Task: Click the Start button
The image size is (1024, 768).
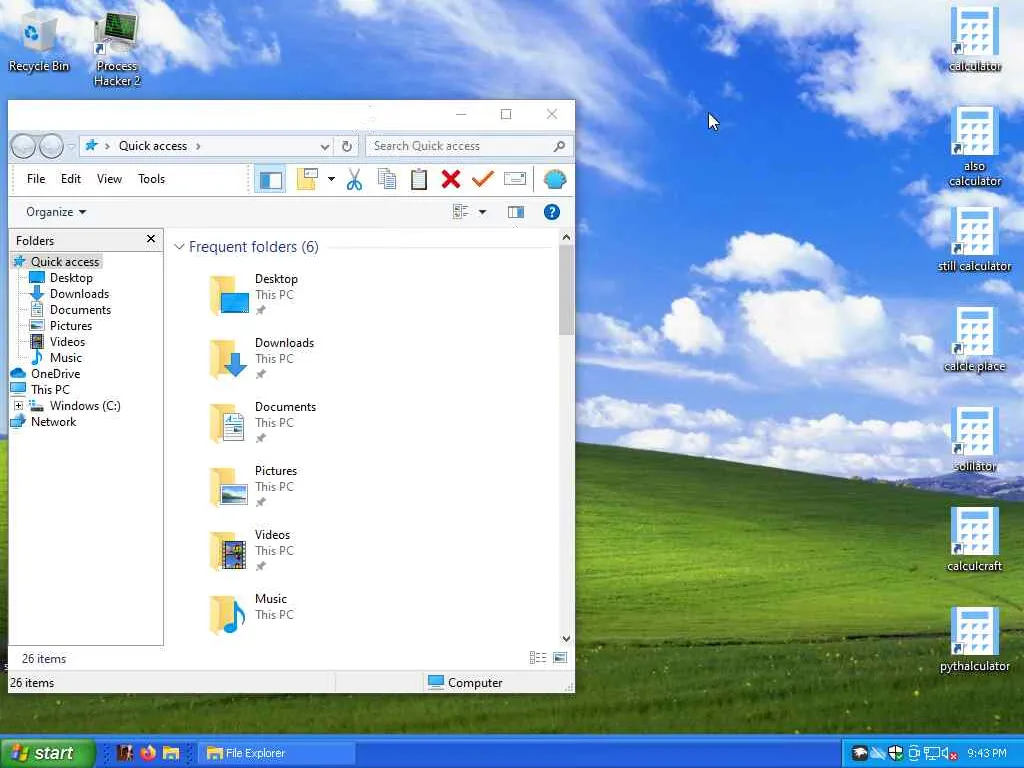Action: coord(48,753)
